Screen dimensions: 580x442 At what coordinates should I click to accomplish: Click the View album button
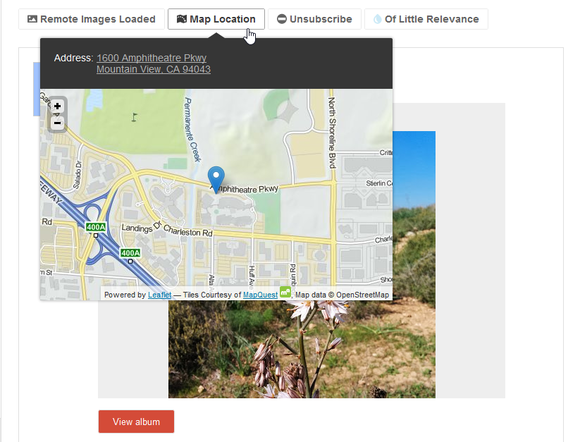pos(136,422)
